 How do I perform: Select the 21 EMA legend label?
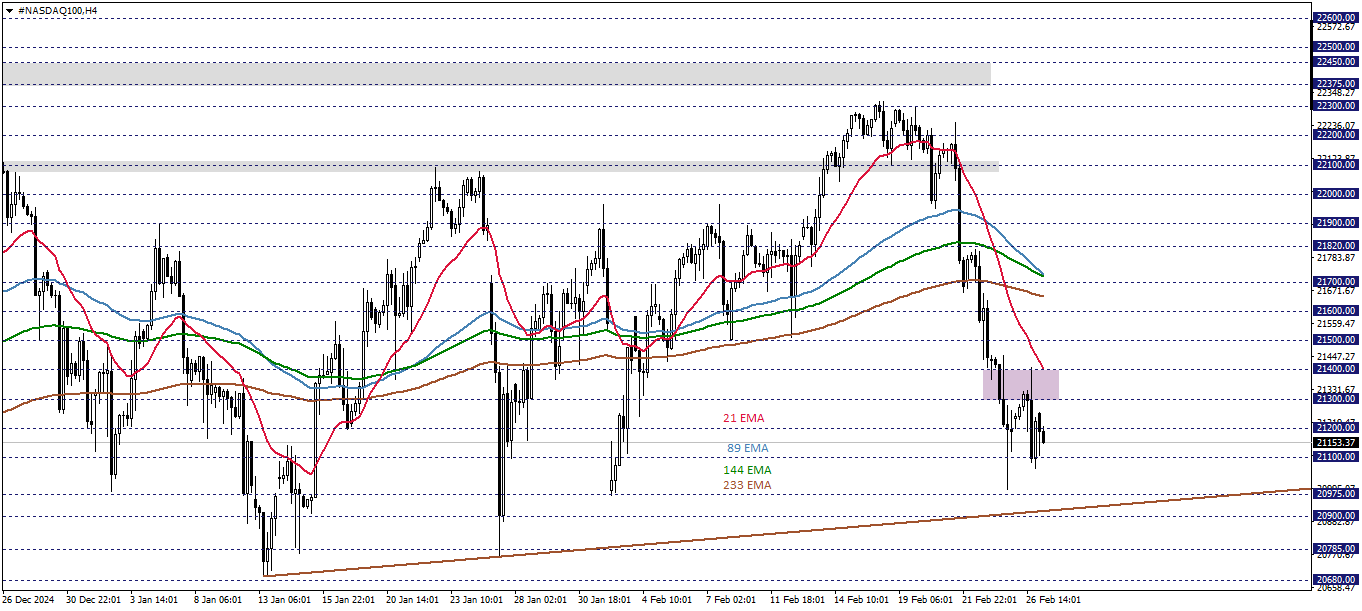click(x=744, y=417)
